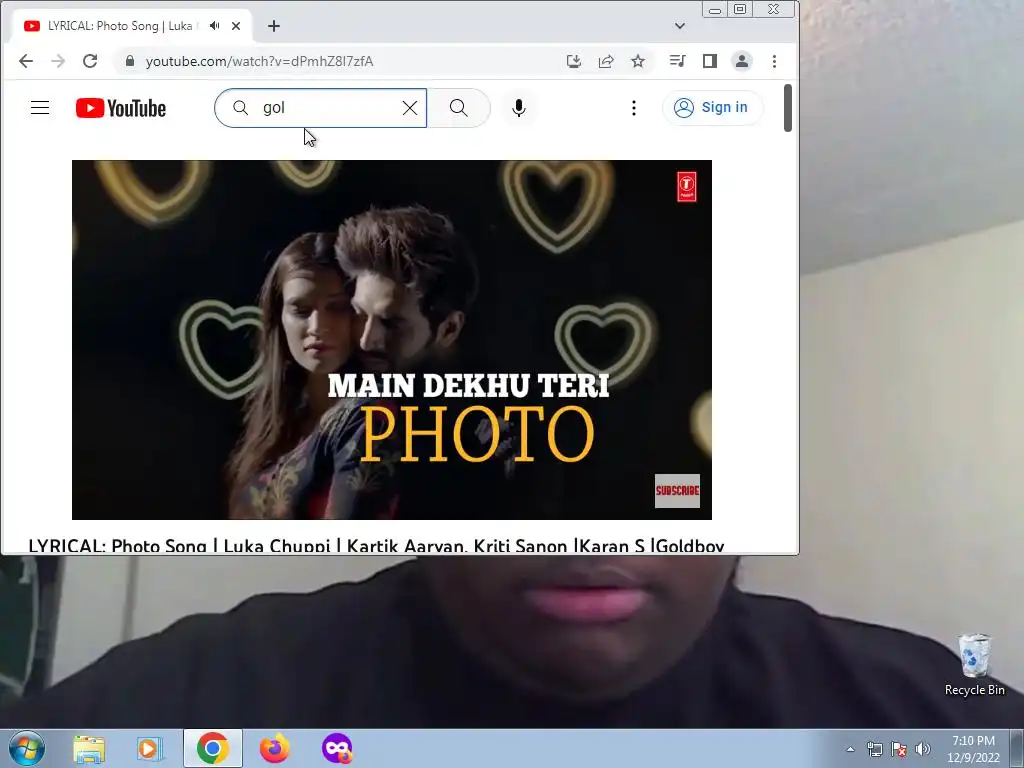
Task: Click the SUBSCRIBE overlay in video
Action: click(677, 490)
